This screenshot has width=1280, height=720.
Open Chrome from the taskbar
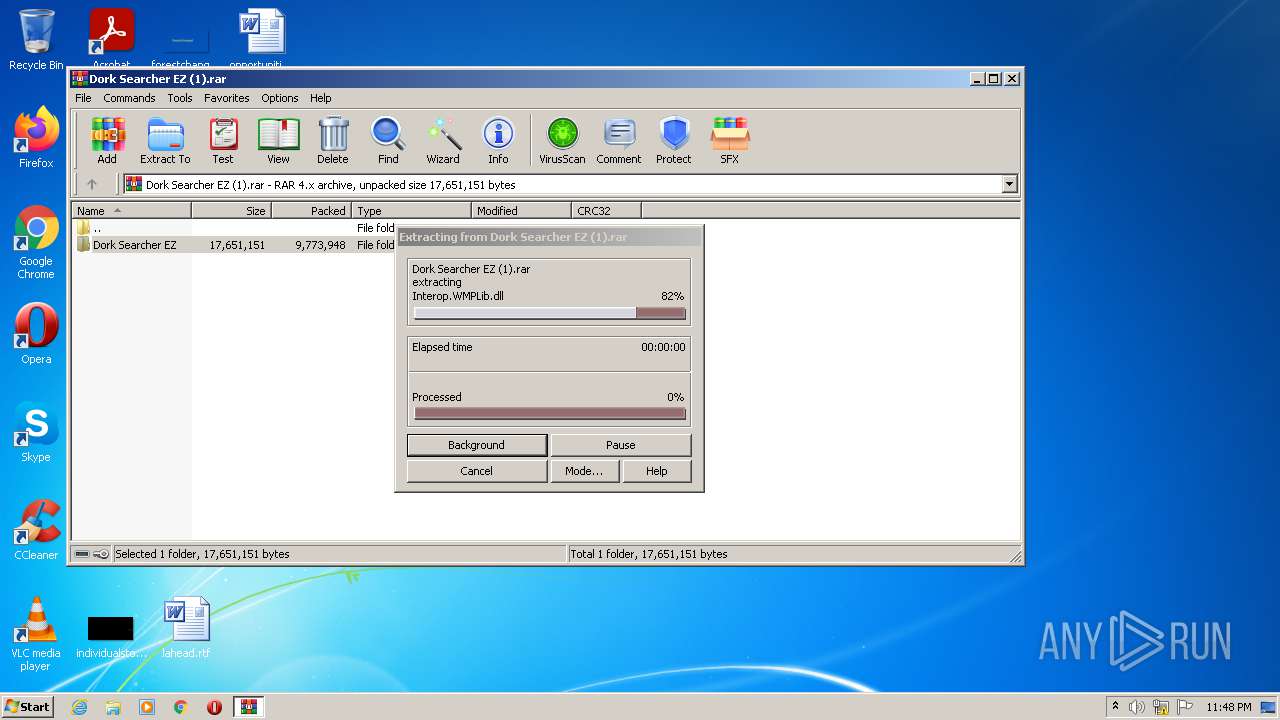coord(181,707)
